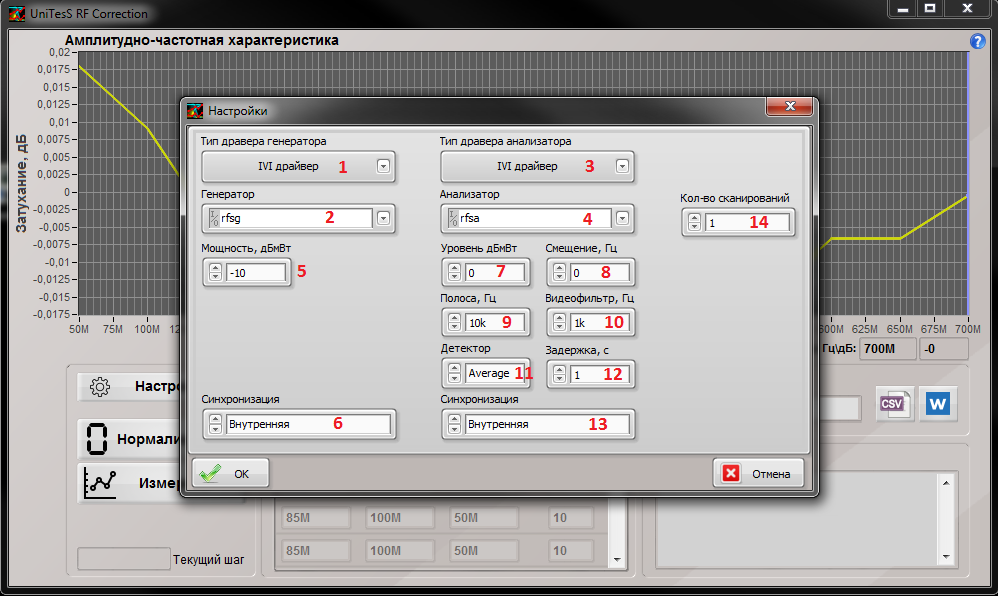998x596 pixels.
Task: Open the Тип драйвера анализатора dropdown
Action: (x=622, y=167)
